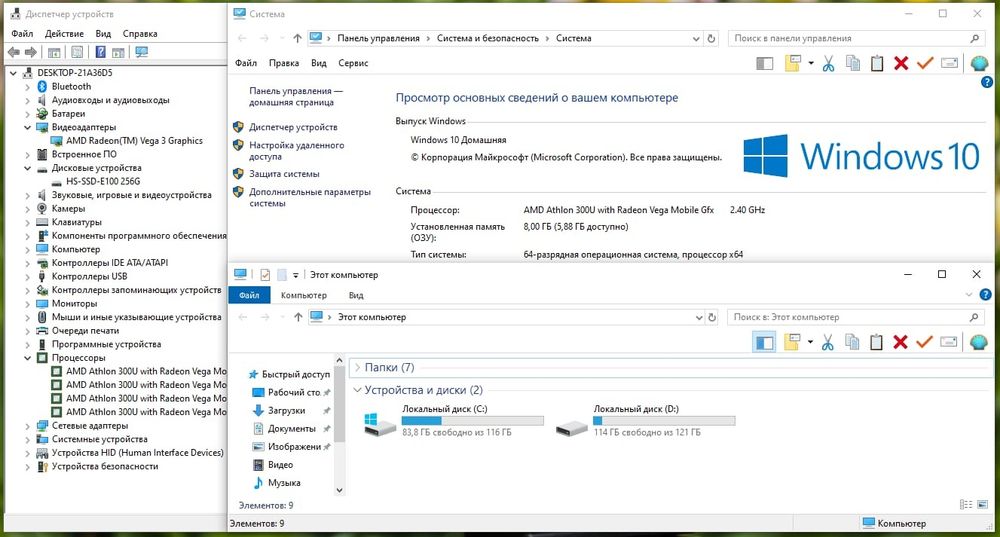Go forward in Device Manager toolbar
1000x537 pixels.
tap(30, 52)
